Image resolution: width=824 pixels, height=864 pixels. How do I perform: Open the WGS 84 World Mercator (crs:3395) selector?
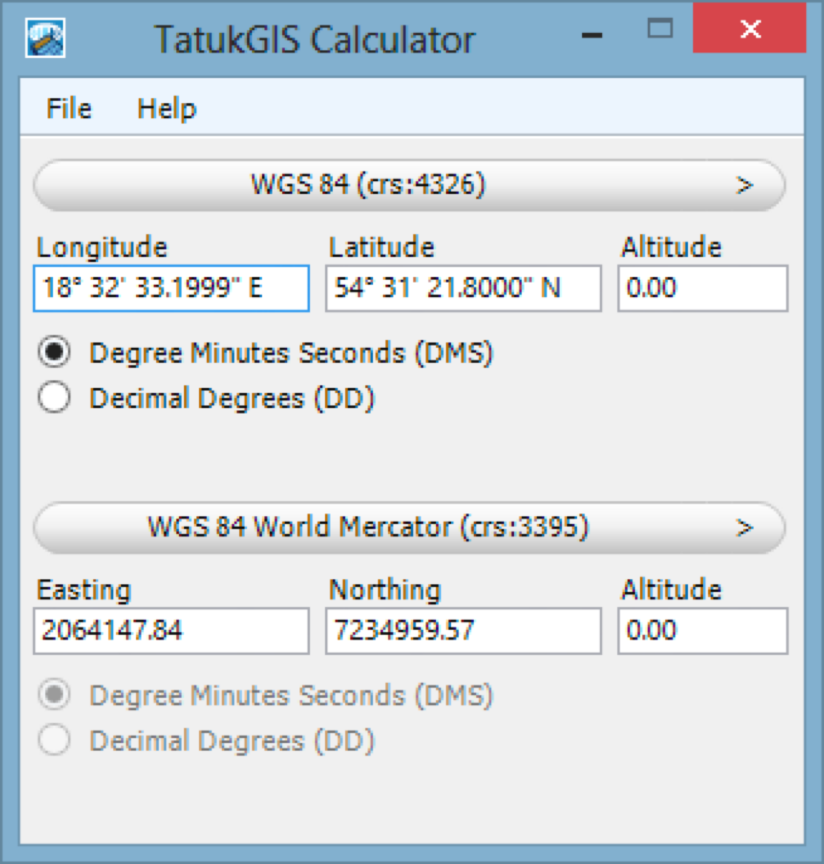pyautogui.click(x=410, y=527)
